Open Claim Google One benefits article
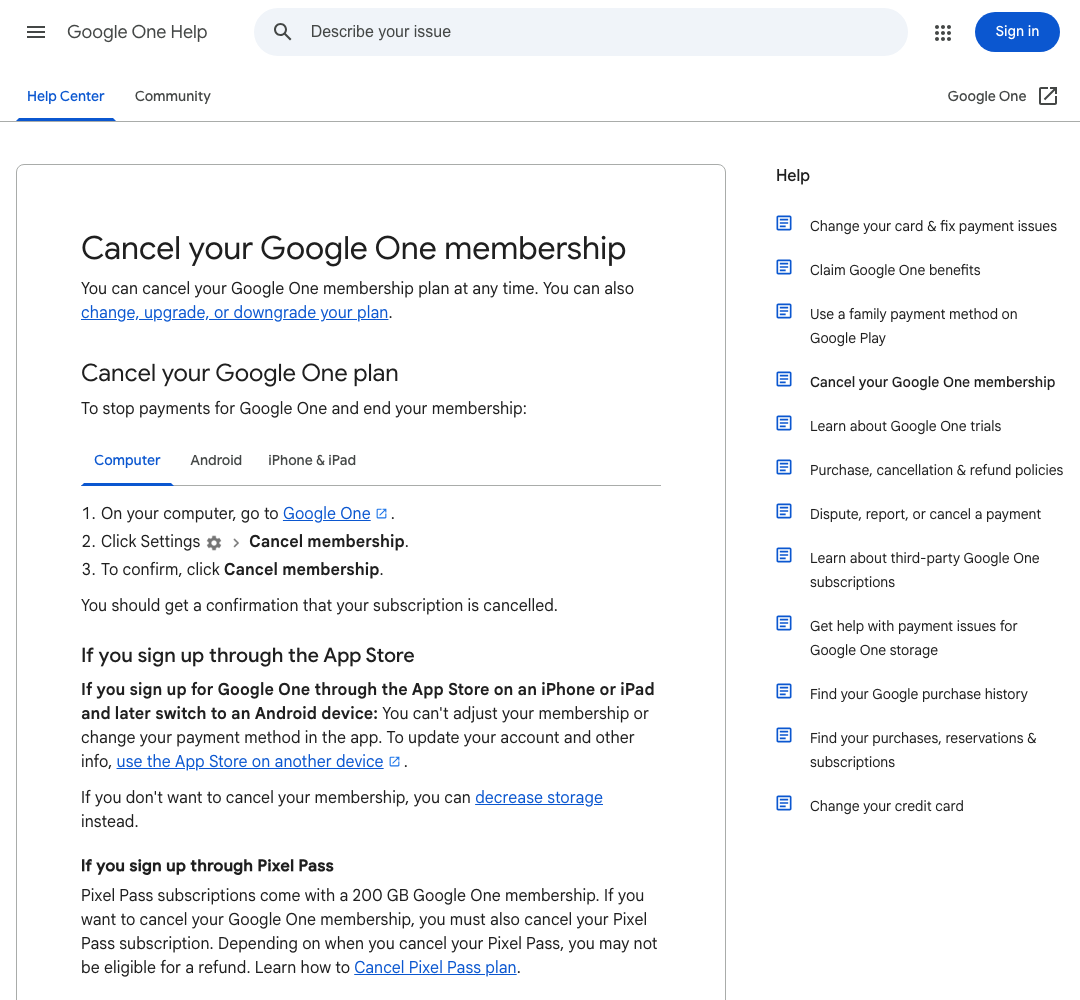This screenshot has height=1000, width=1080. [895, 270]
